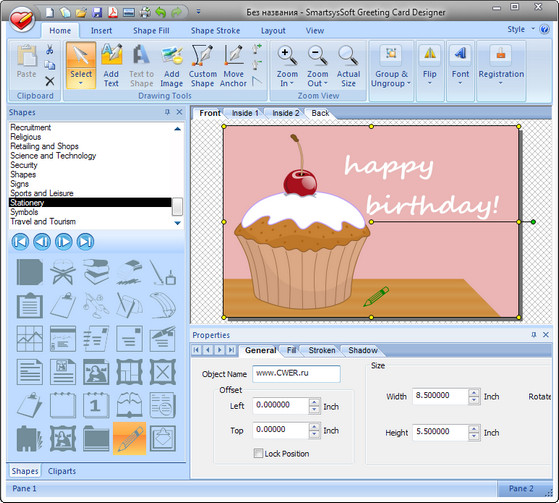Open the Inside 1 card page tab
The width and height of the screenshot is (559, 503).
click(245, 113)
